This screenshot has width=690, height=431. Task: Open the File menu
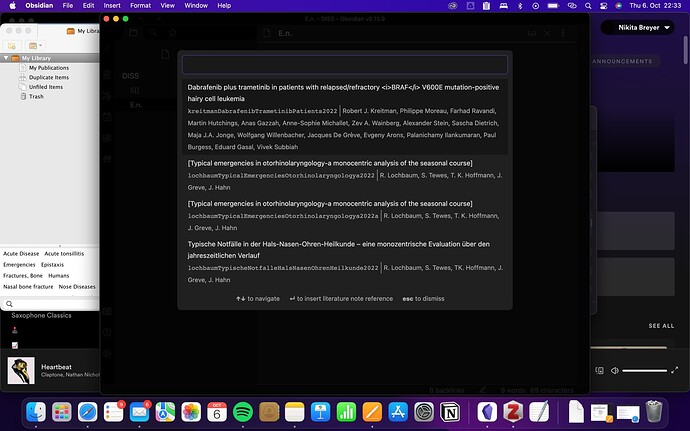[68, 6]
